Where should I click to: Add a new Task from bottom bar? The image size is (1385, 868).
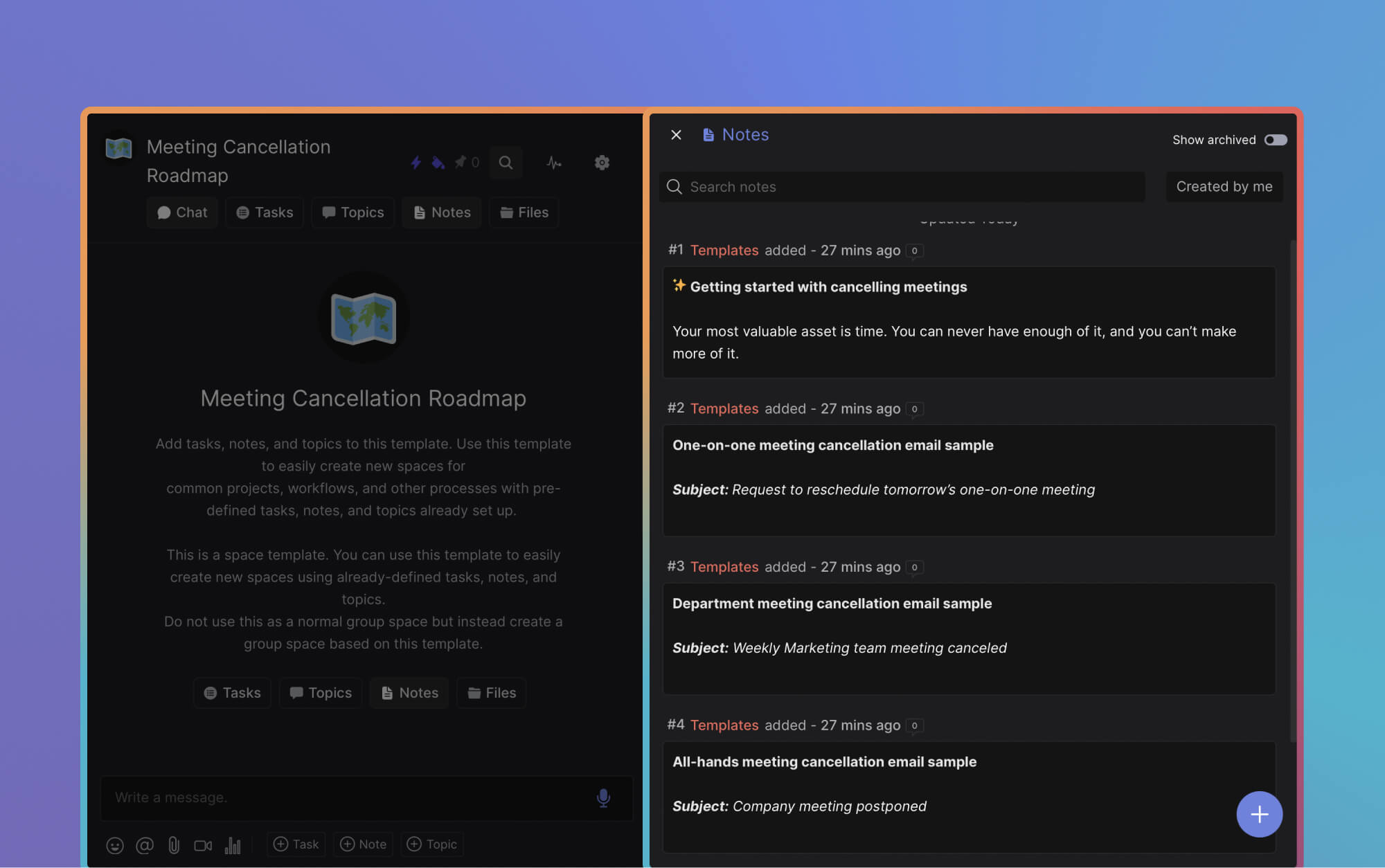tap(296, 844)
